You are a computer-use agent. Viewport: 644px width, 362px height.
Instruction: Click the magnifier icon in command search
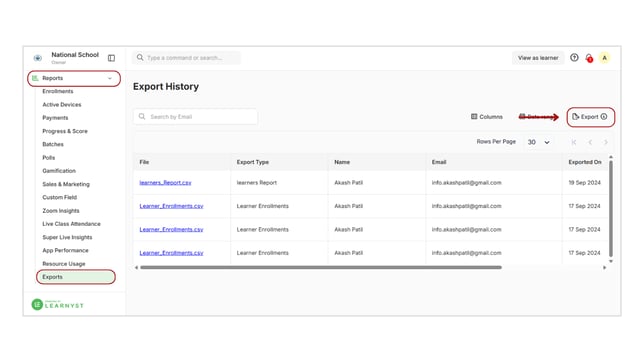coord(140,58)
